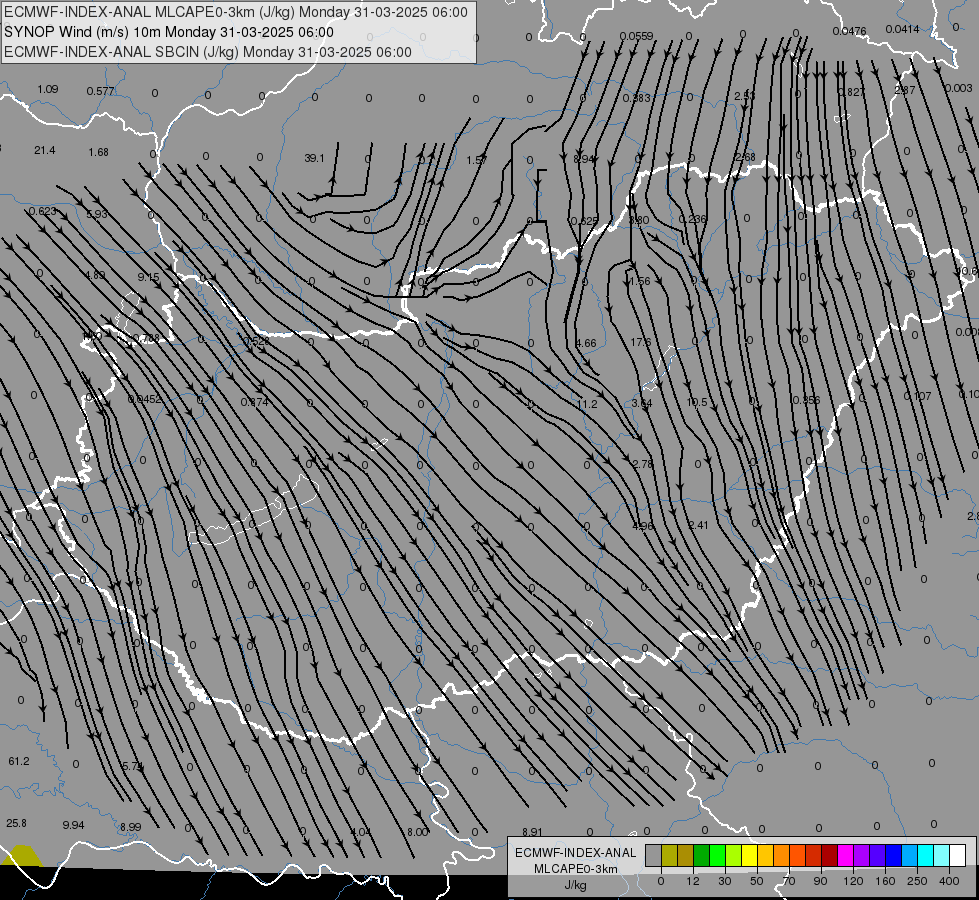Click the map value 0.003
Image resolution: width=979 pixels, height=900 pixels.
[958, 89]
